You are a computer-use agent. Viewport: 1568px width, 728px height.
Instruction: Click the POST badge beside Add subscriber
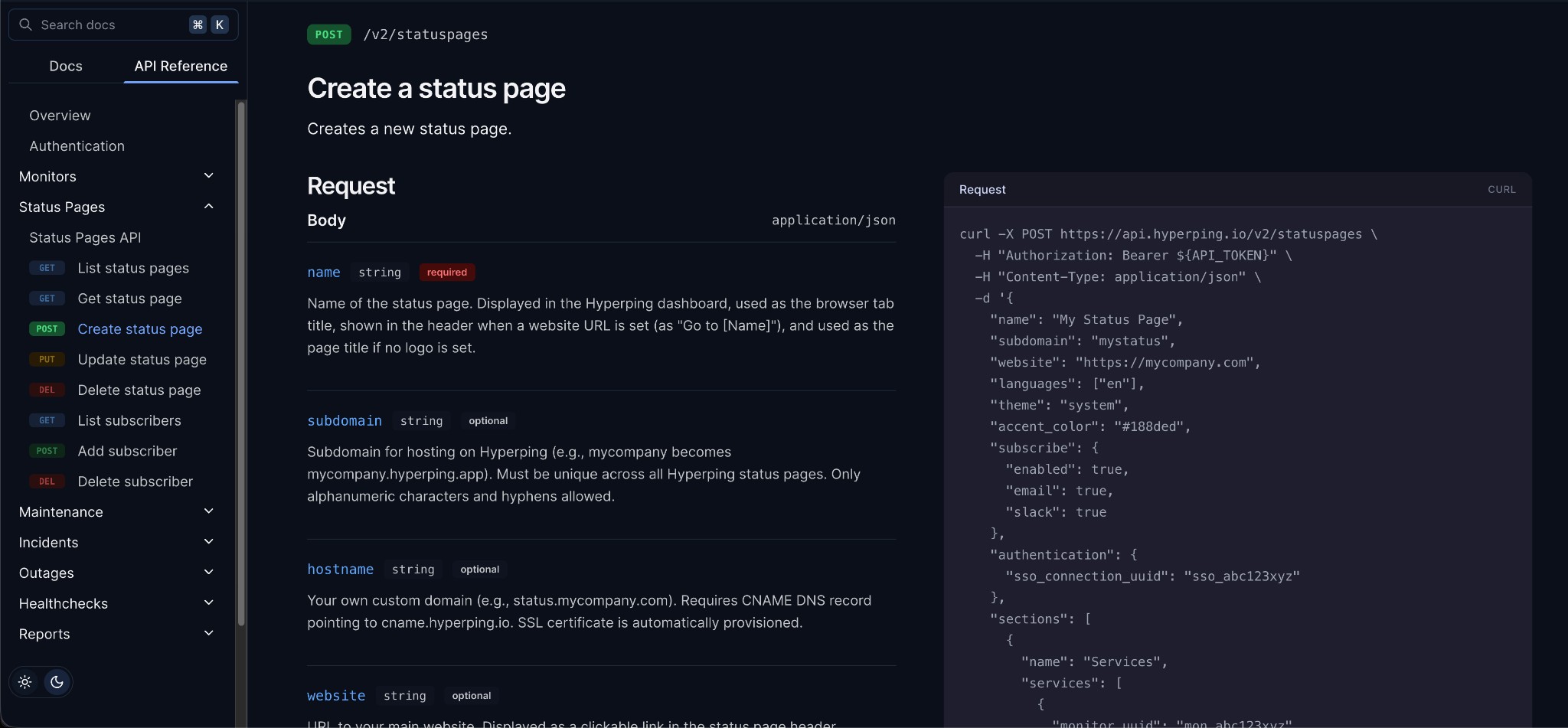point(47,451)
